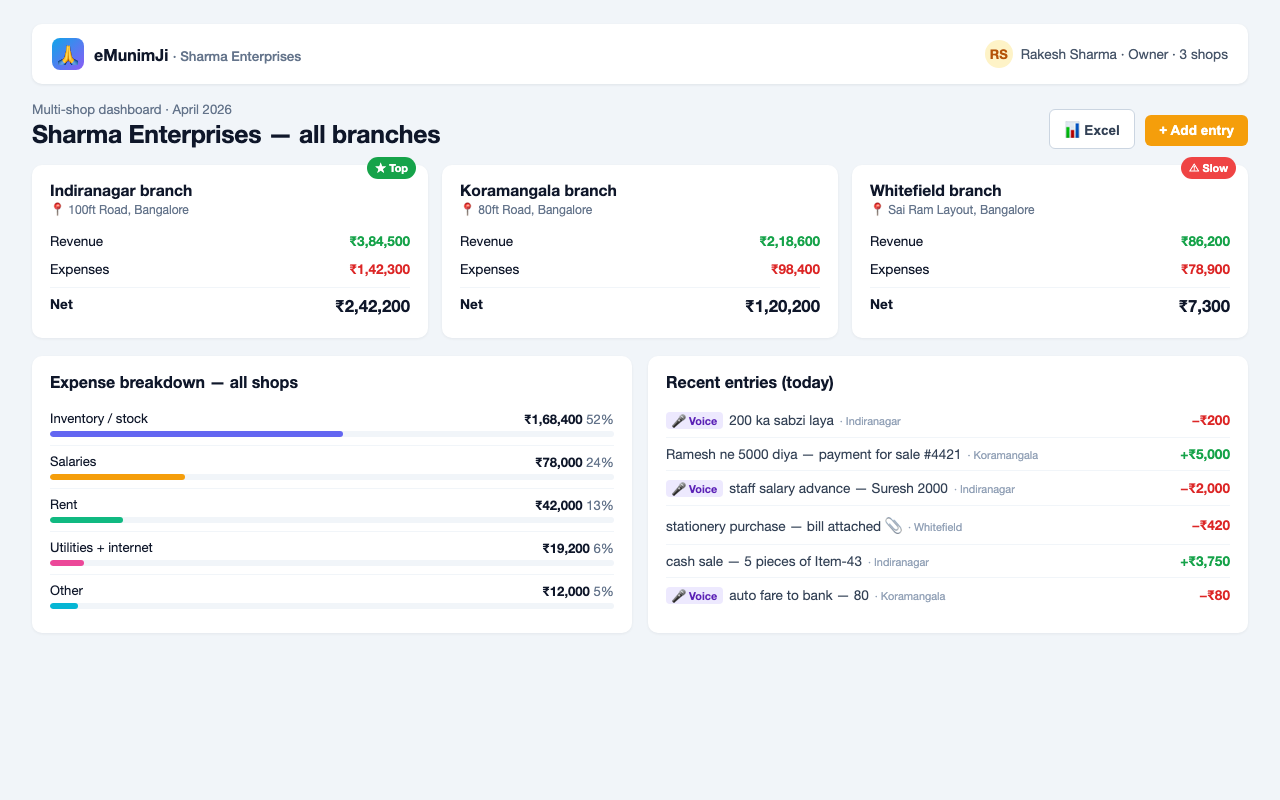Click the Koramangala tag on Ramesh payment entry
The width and height of the screenshot is (1280, 800).
(x=1005, y=456)
